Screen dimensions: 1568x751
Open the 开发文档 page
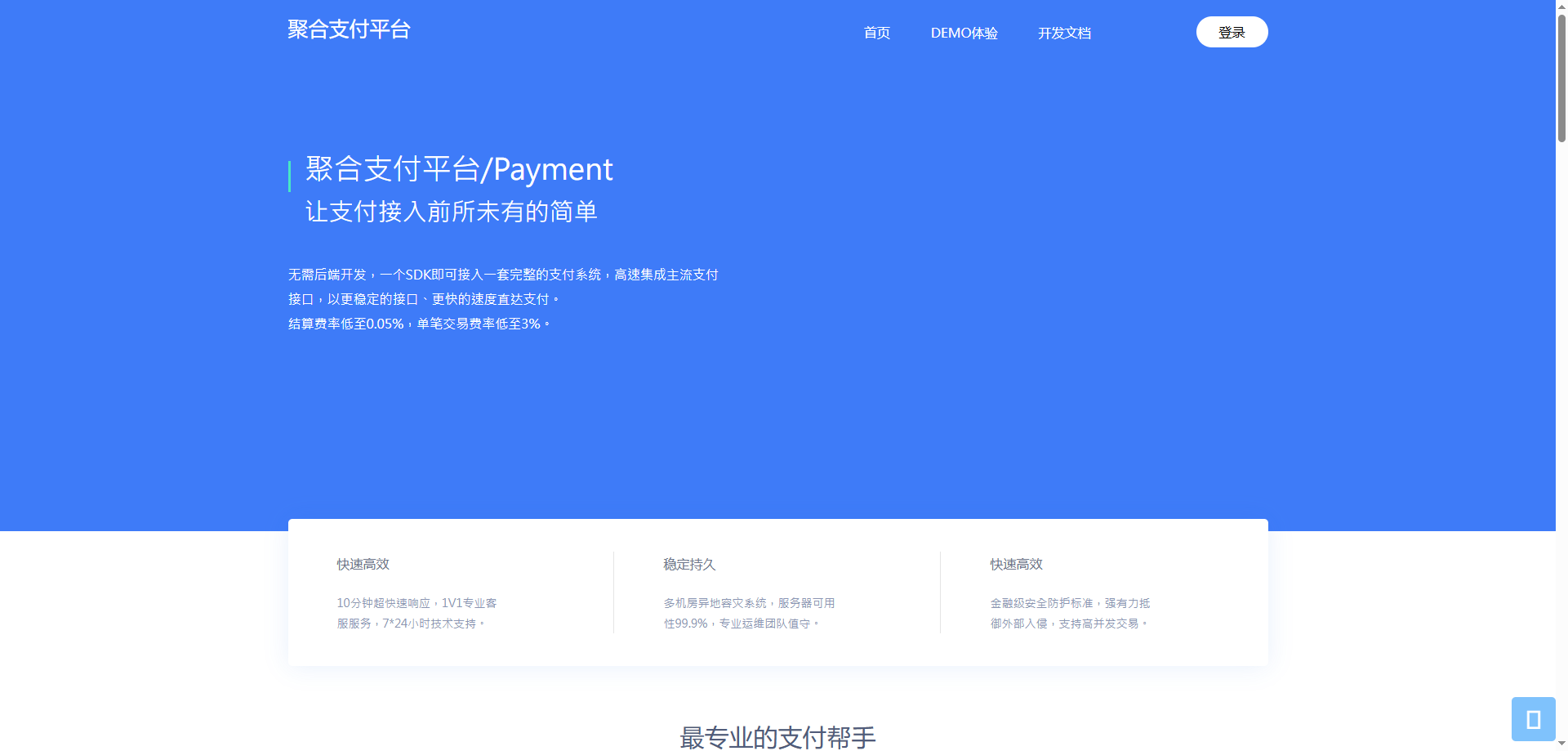1064,34
